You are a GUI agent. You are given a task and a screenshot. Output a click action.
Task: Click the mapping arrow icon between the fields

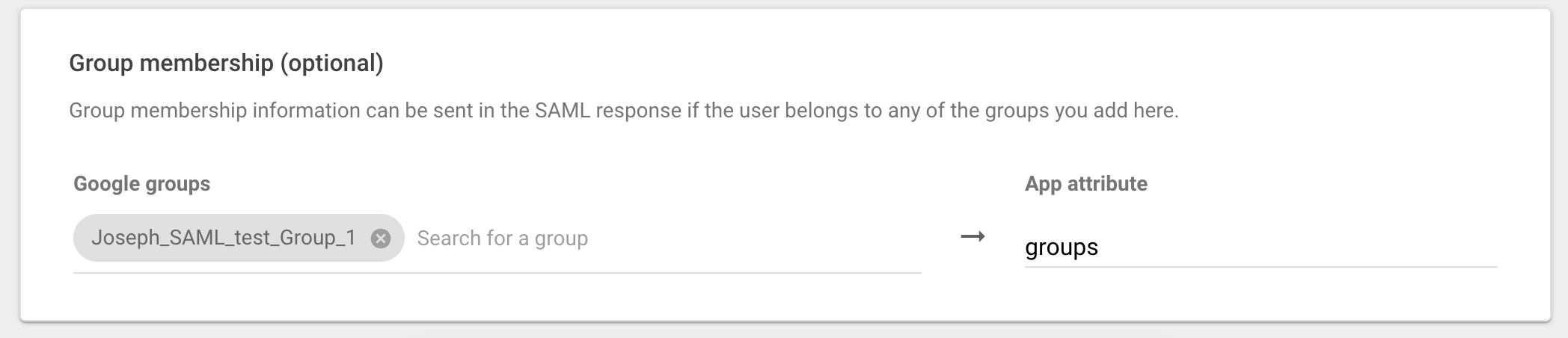(973, 237)
